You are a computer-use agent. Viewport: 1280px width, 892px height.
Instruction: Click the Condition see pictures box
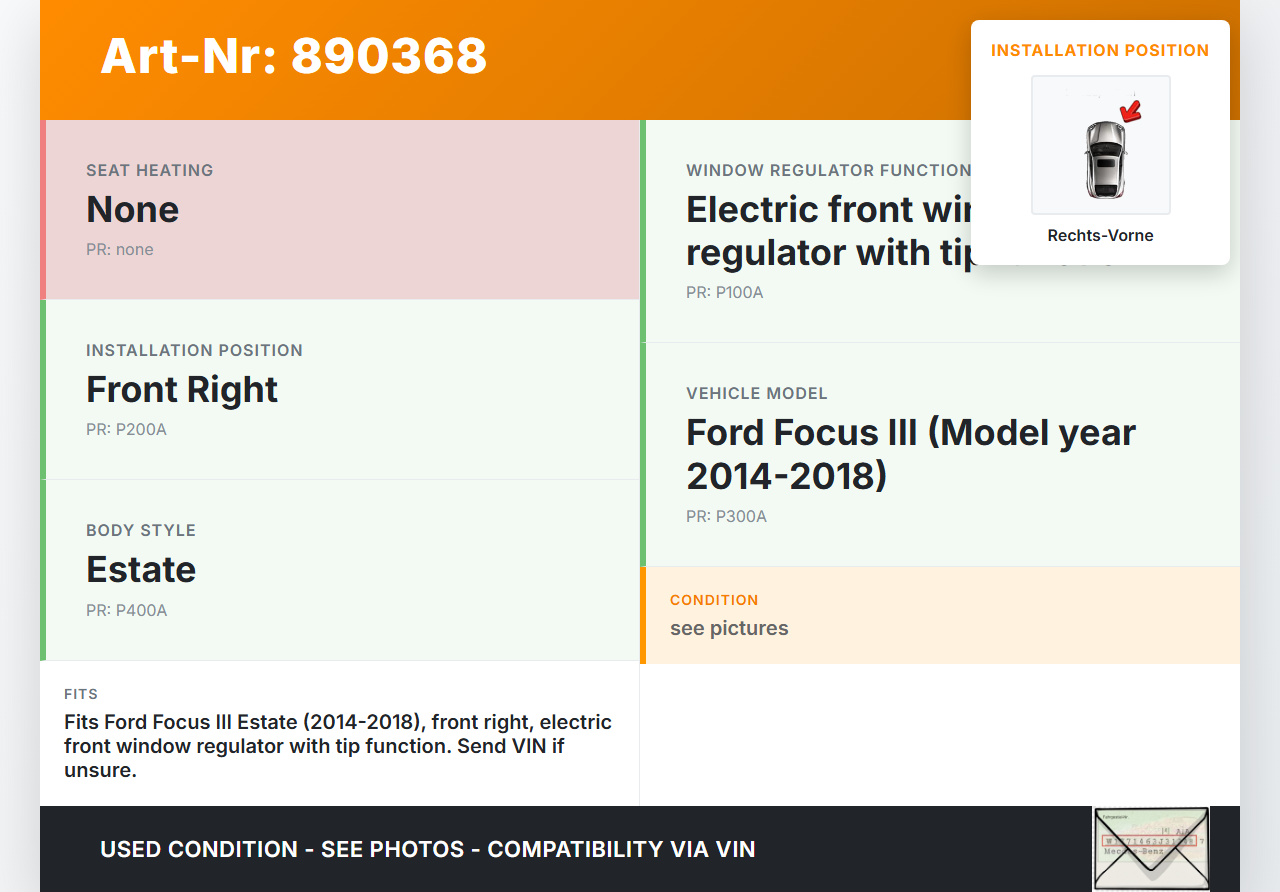[939, 615]
